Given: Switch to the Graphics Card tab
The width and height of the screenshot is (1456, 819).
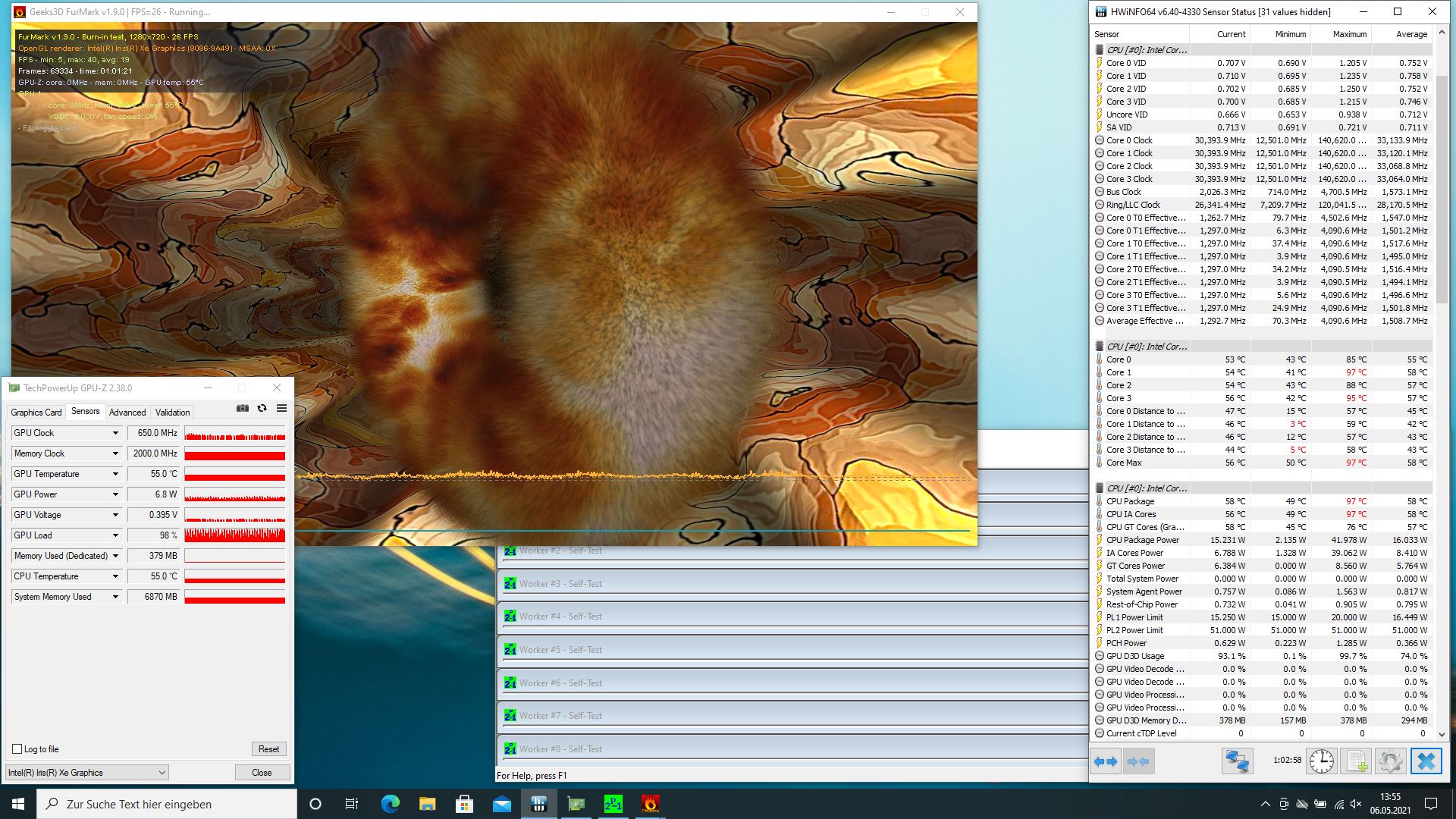Looking at the screenshot, I should 36,413.
